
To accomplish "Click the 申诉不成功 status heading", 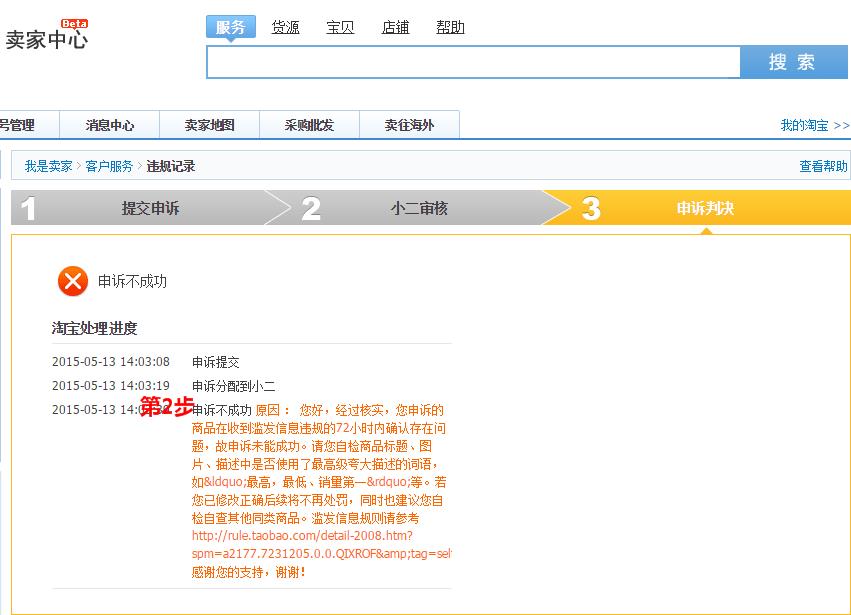I will point(132,281).
